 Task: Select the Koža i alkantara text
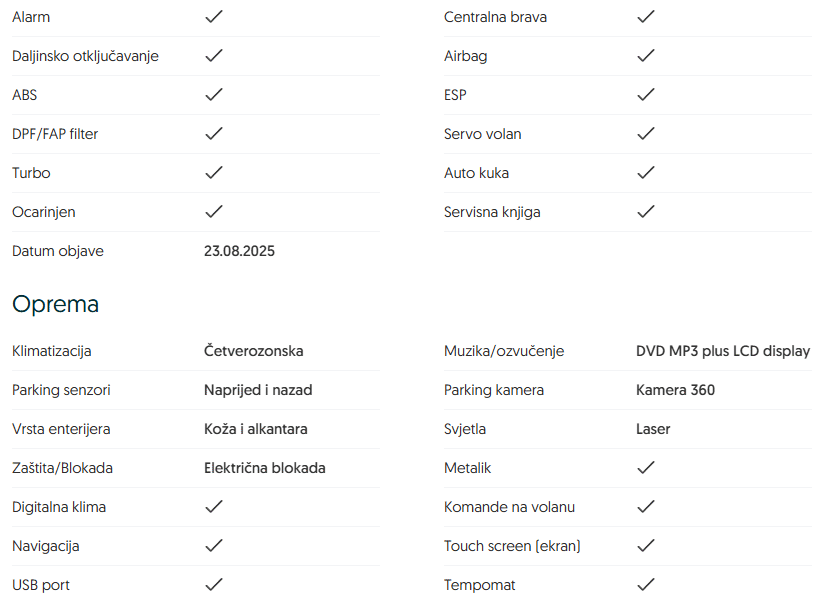tap(255, 429)
